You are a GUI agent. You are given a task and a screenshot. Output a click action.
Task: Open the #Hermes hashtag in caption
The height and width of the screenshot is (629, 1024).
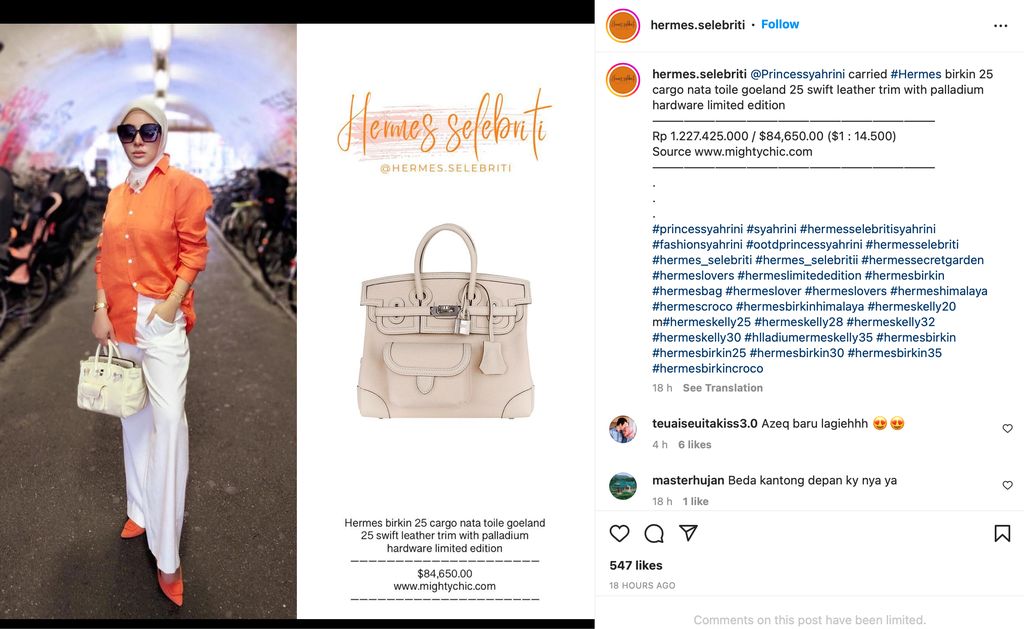pos(916,74)
